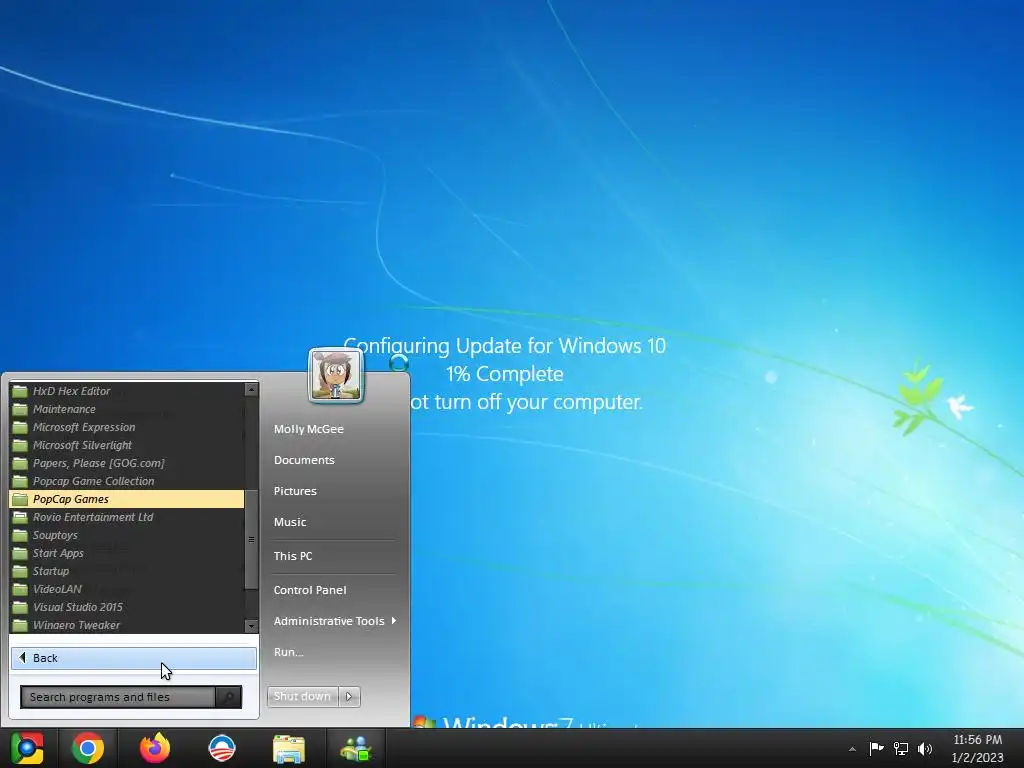The width and height of the screenshot is (1024, 768).
Task: Launch Google Chrome from the taskbar
Action: point(88,748)
